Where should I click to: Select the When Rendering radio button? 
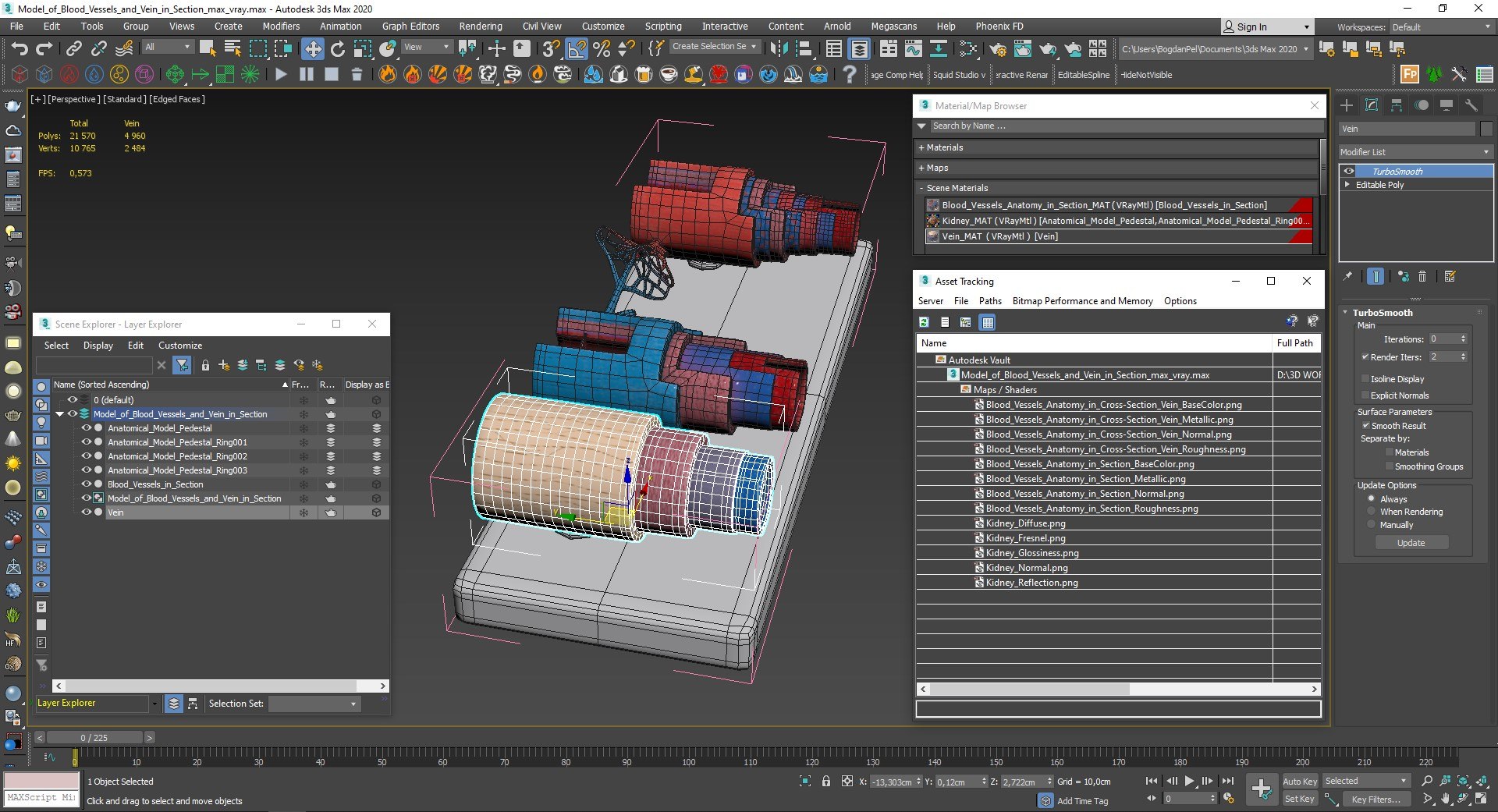coord(1371,512)
